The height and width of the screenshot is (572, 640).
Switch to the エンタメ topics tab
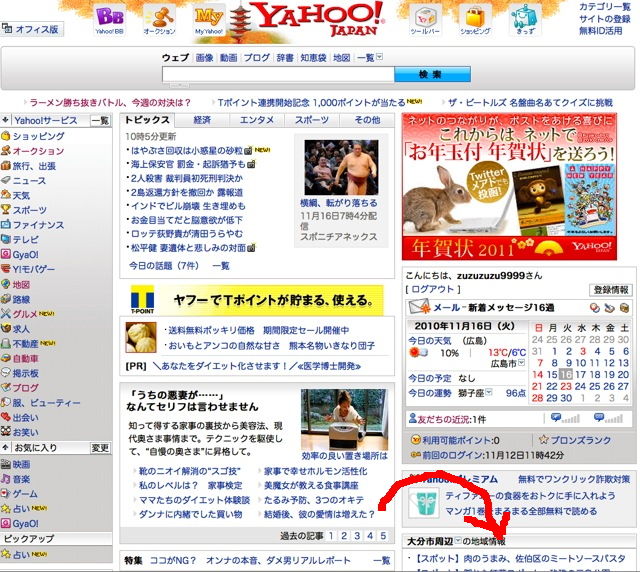[257, 120]
